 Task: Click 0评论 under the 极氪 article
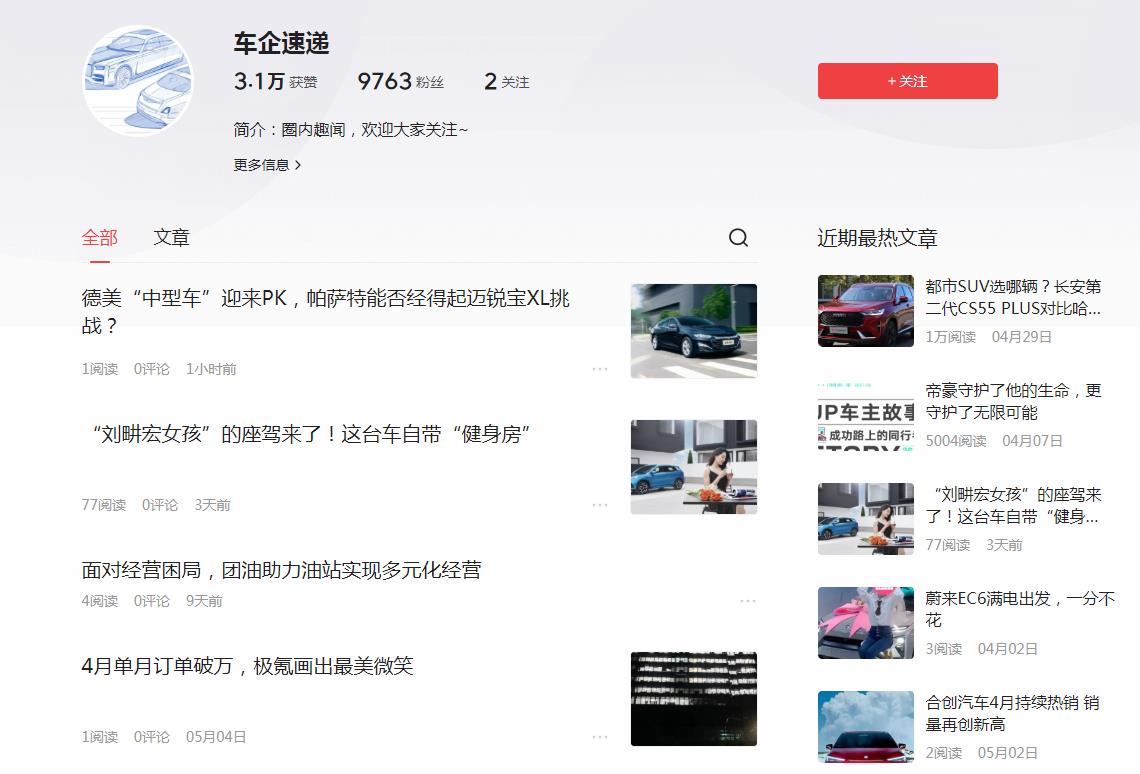(x=151, y=737)
